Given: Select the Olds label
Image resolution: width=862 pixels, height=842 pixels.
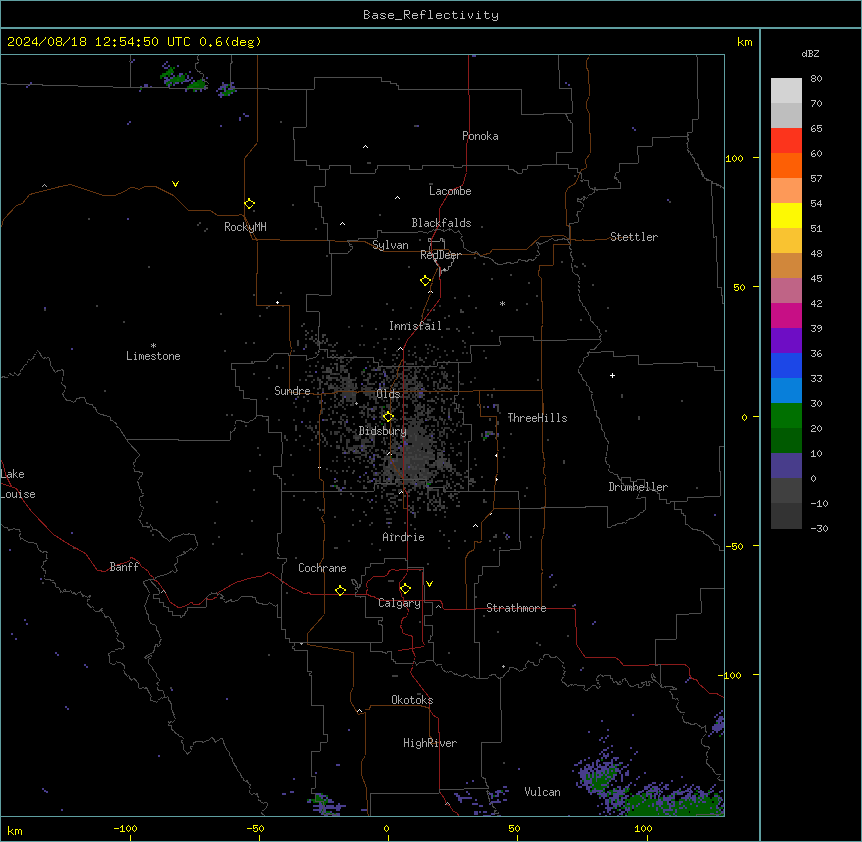Looking at the screenshot, I should pos(388,394).
